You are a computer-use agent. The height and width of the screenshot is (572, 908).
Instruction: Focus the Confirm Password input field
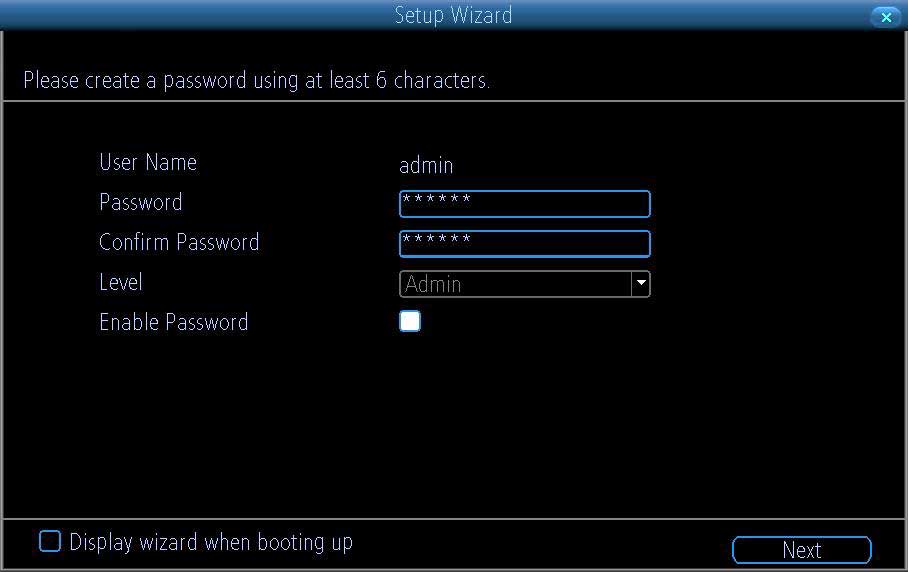(x=524, y=244)
